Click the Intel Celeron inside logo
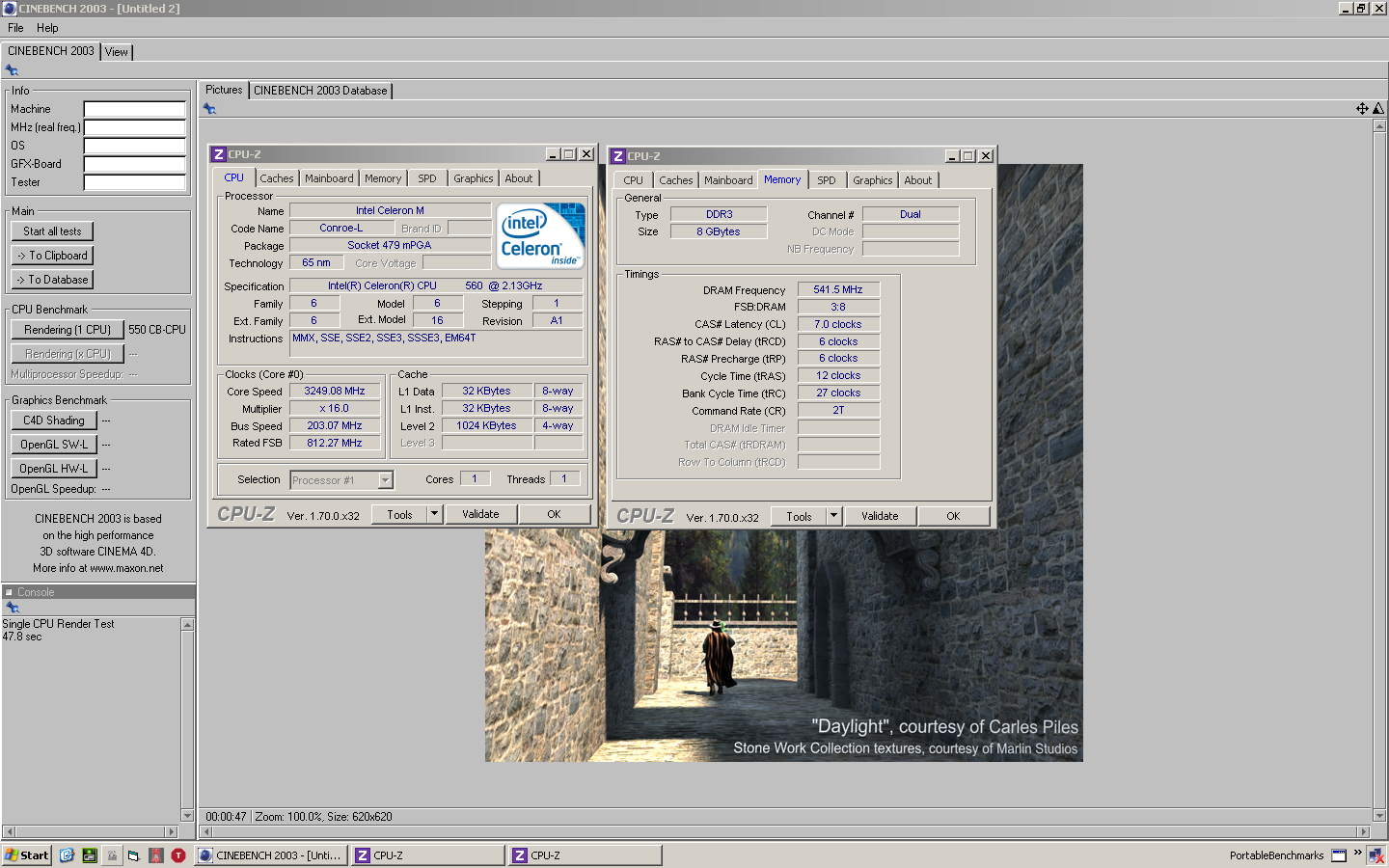This screenshot has height=868, width=1389. tap(540, 235)
